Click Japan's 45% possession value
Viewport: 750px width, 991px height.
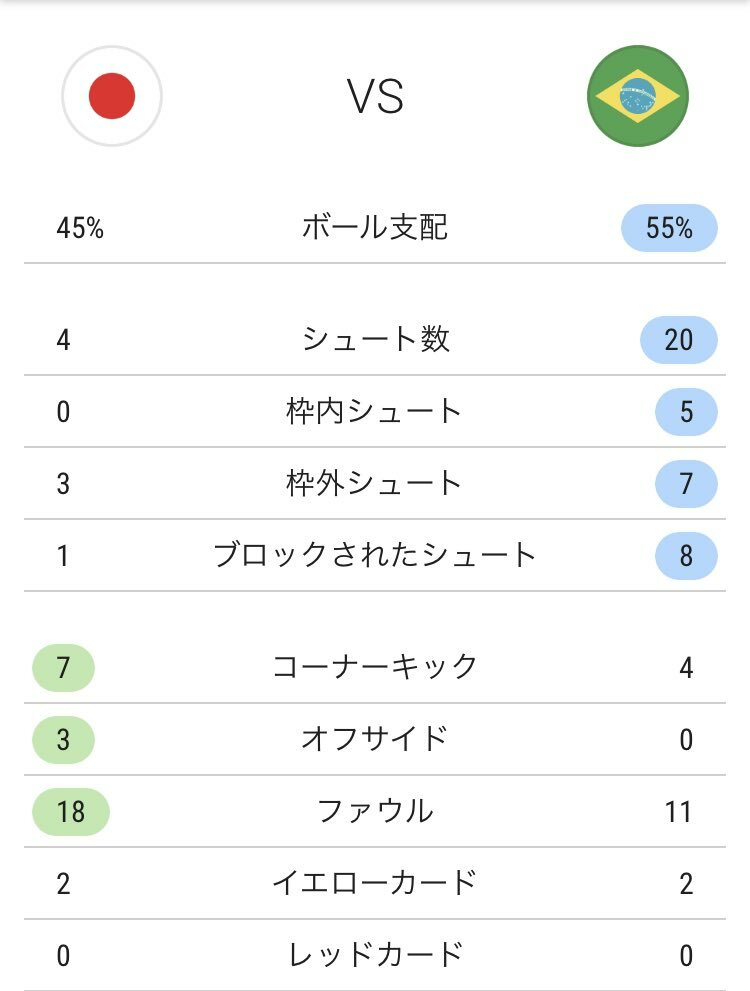80,228
